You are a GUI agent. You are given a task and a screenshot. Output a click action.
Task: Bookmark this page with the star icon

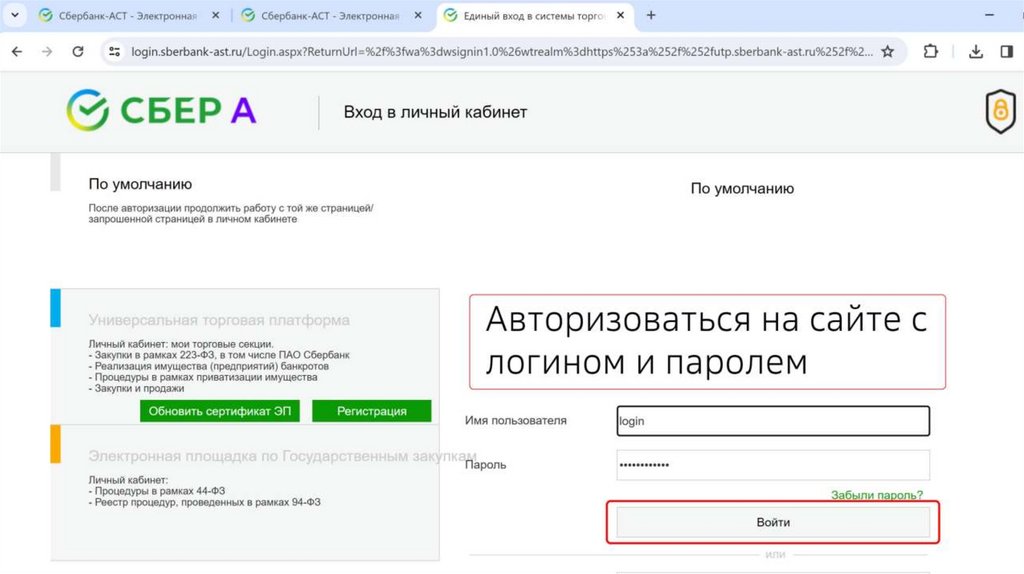(x=887, y=52)
